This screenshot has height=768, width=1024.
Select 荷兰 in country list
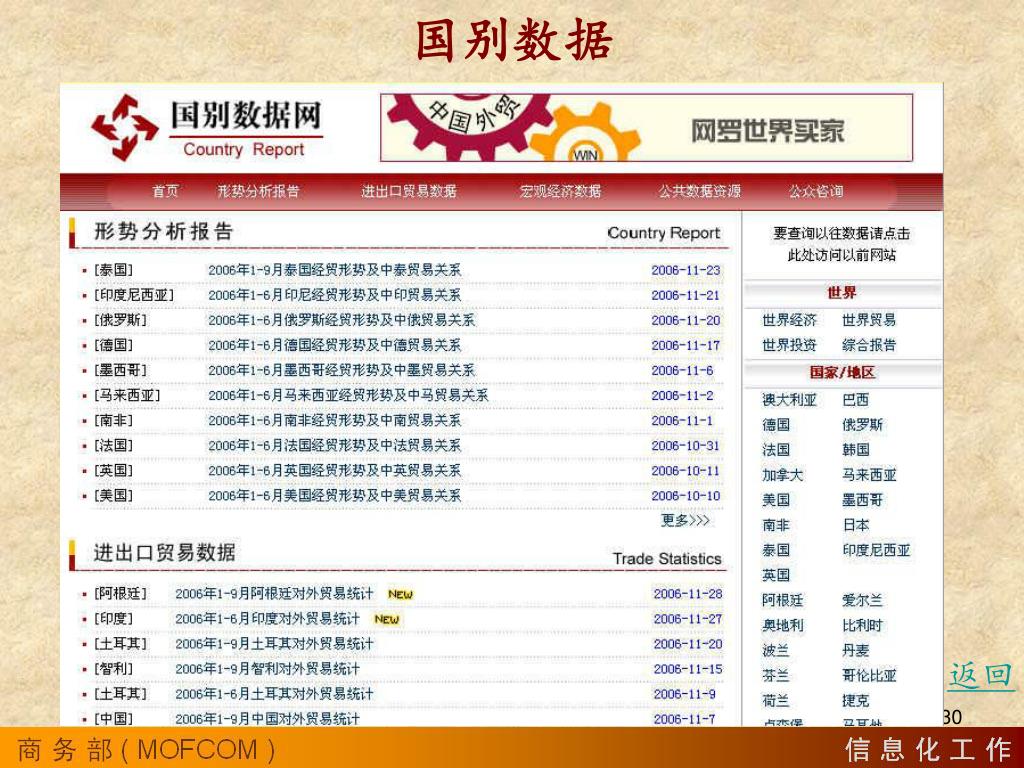pyautogui.click(x=776, y=701)
